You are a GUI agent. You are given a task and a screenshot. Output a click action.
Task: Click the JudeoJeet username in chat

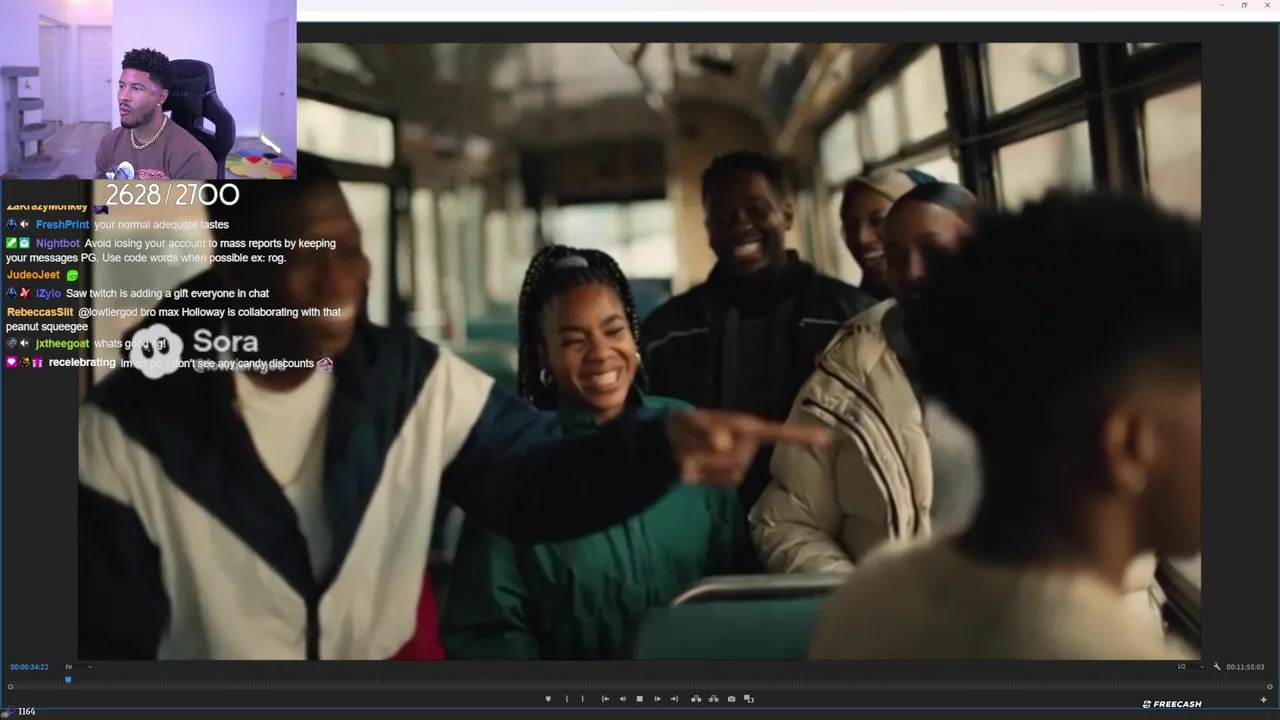(33, 275)
